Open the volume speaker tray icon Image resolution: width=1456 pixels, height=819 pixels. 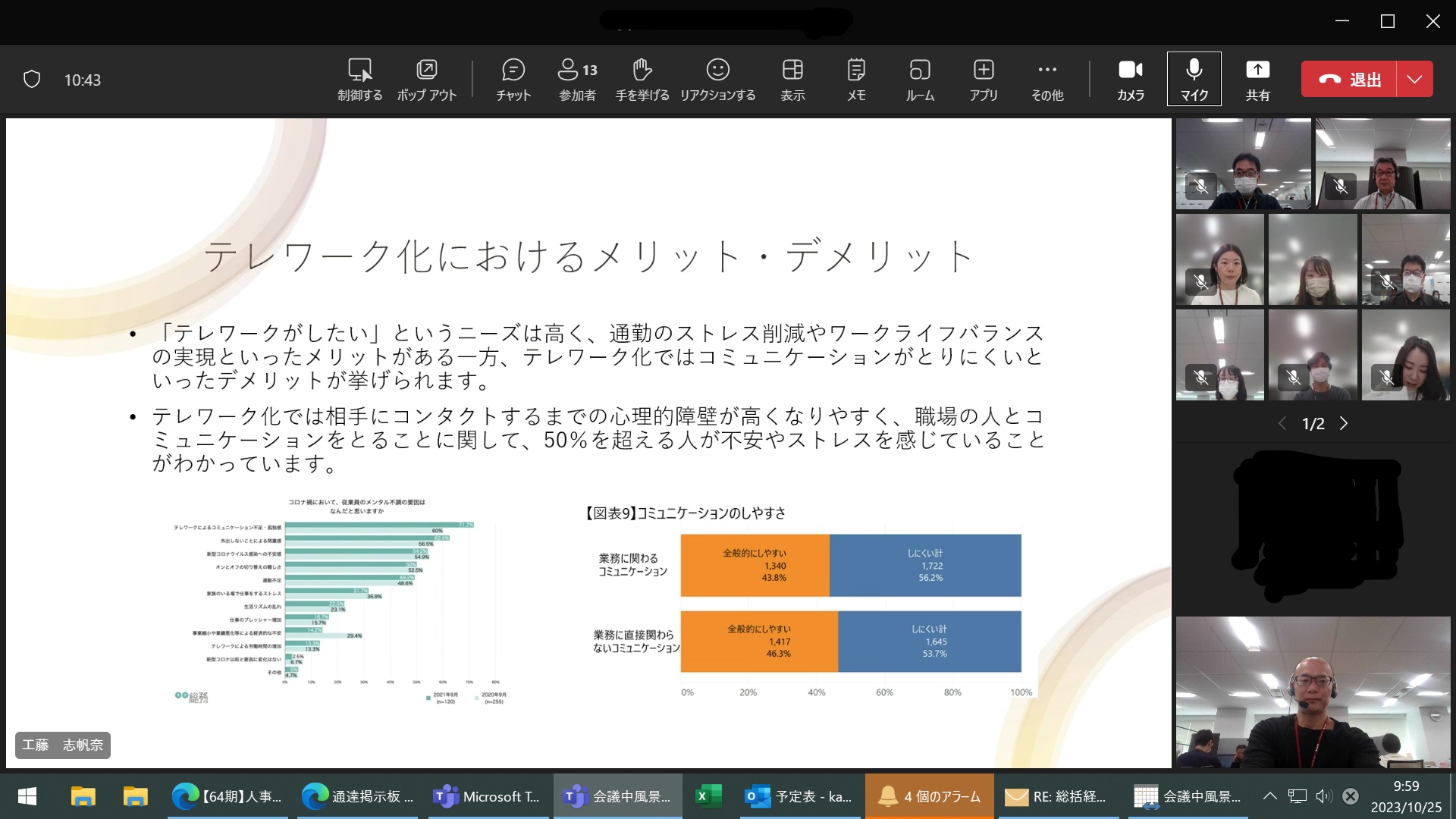1324,796
